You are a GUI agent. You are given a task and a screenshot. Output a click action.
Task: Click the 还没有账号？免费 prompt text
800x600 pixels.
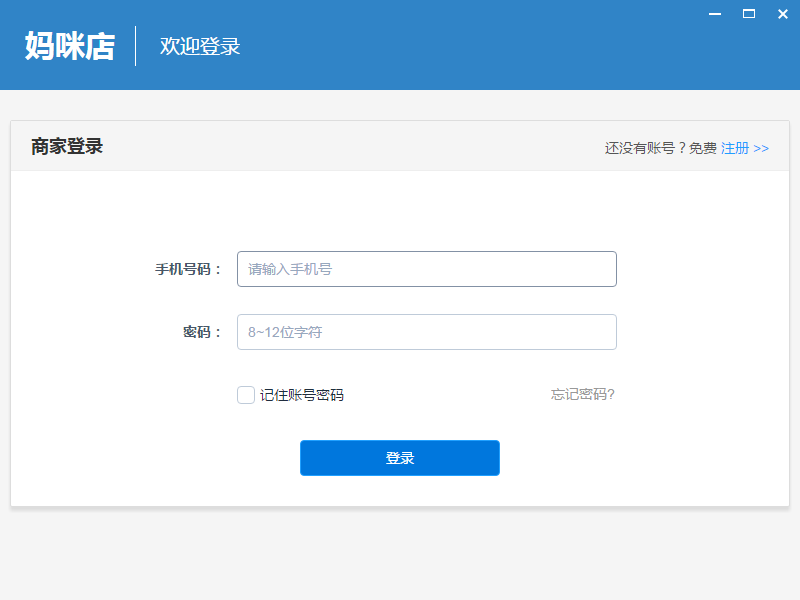tap(660, 148)
